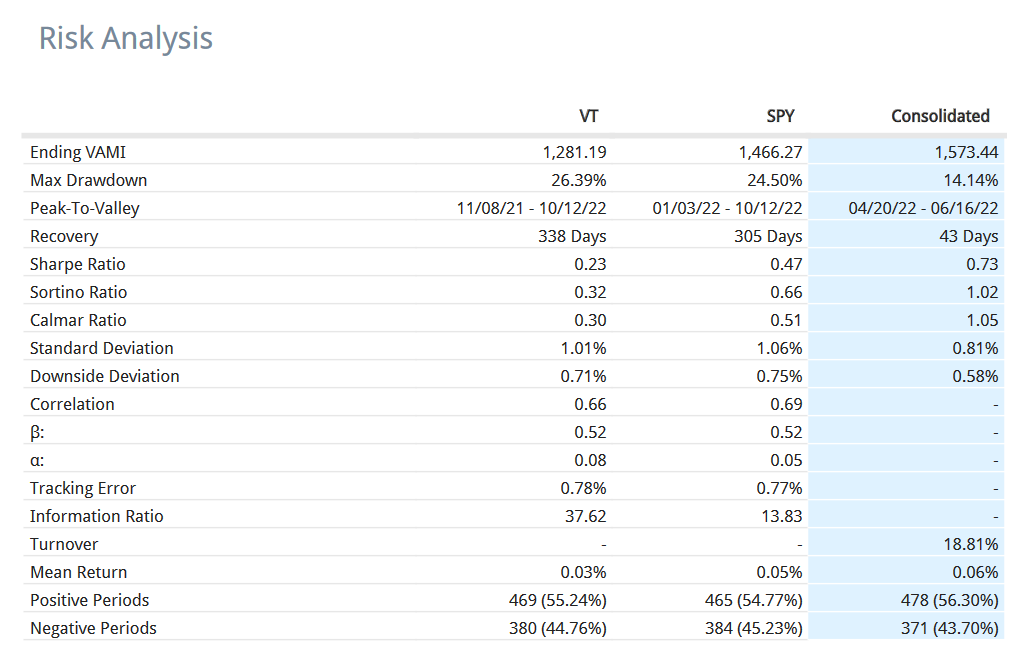Click Consolidated Mean Return value 0.06%

(x=975, y=573)
